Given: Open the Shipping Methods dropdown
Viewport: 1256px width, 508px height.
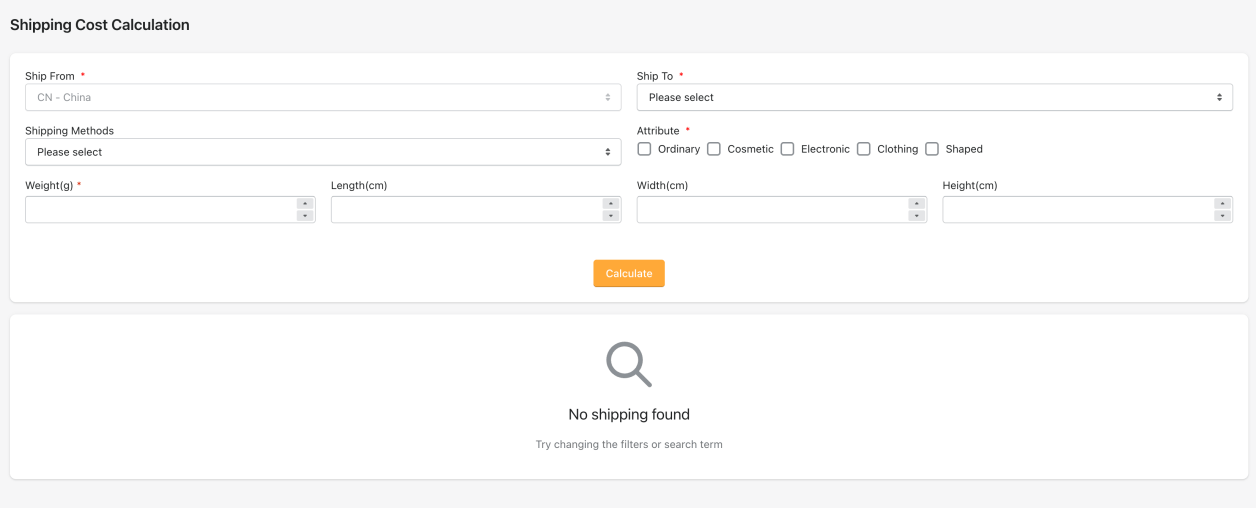Looking at the screenshot, I should click(x=323, y=152).
